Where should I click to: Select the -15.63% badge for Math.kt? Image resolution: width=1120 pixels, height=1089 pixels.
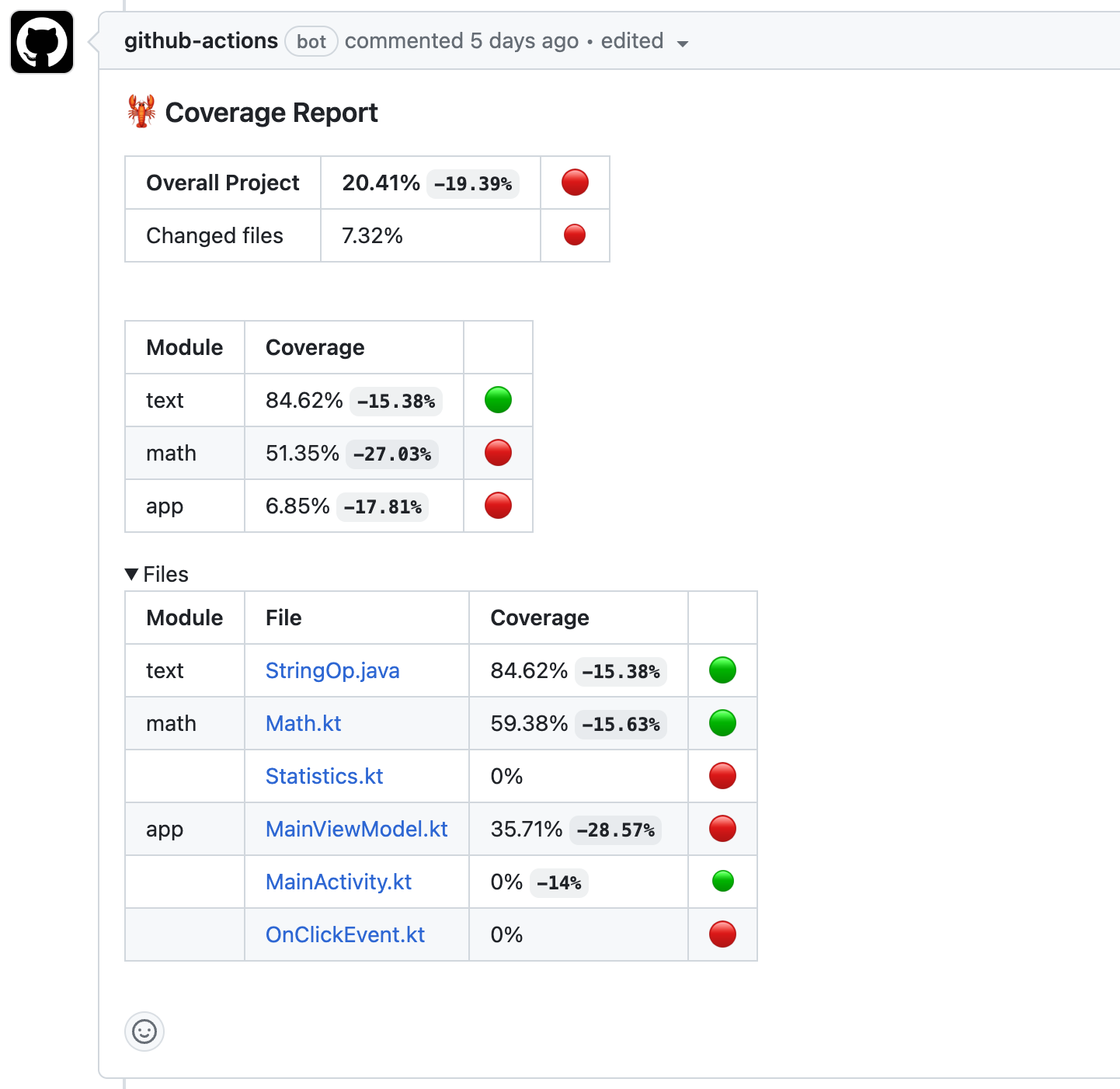[621, 725]
